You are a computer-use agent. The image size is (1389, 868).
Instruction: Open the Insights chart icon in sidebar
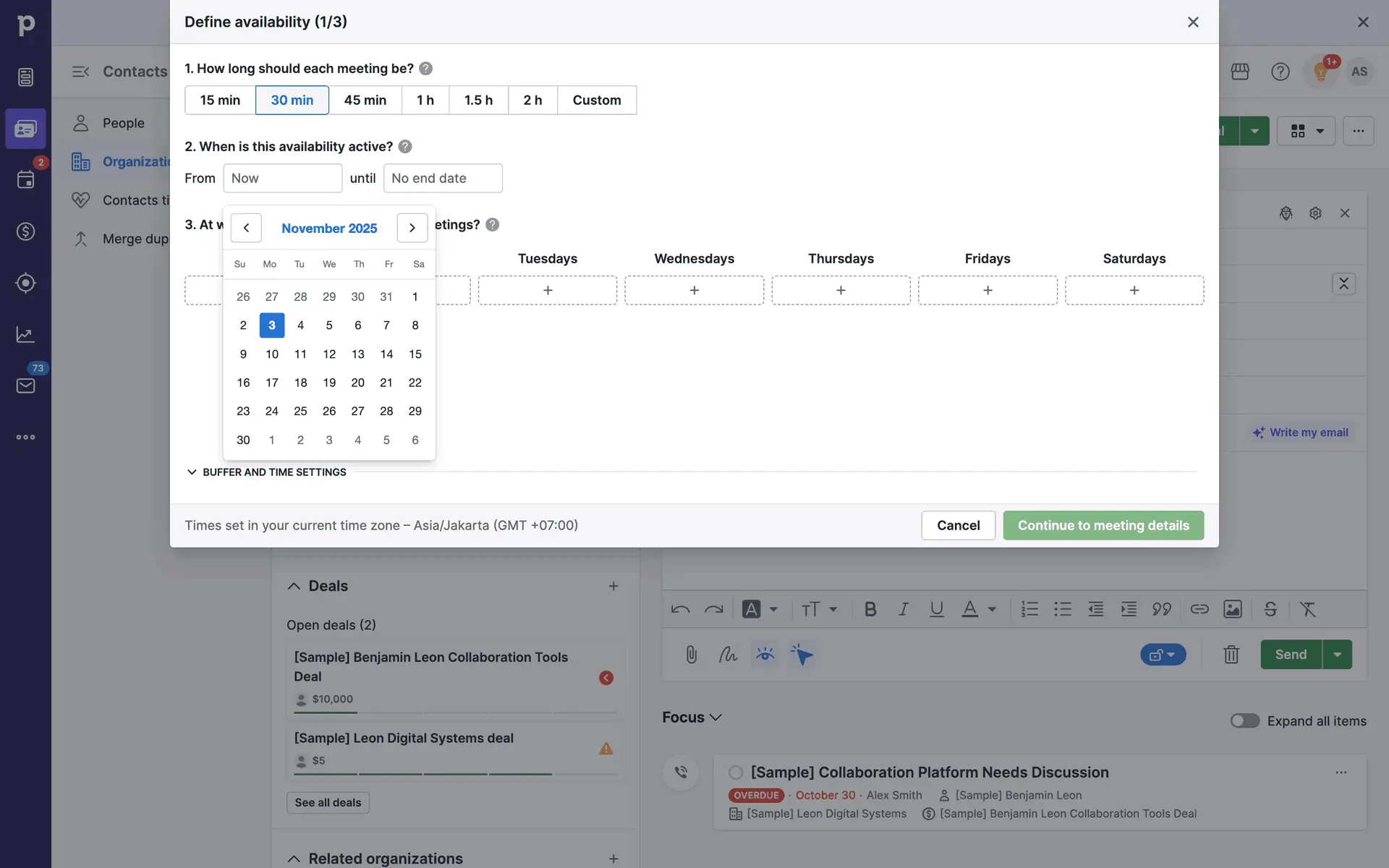click(x=25, y=334)
